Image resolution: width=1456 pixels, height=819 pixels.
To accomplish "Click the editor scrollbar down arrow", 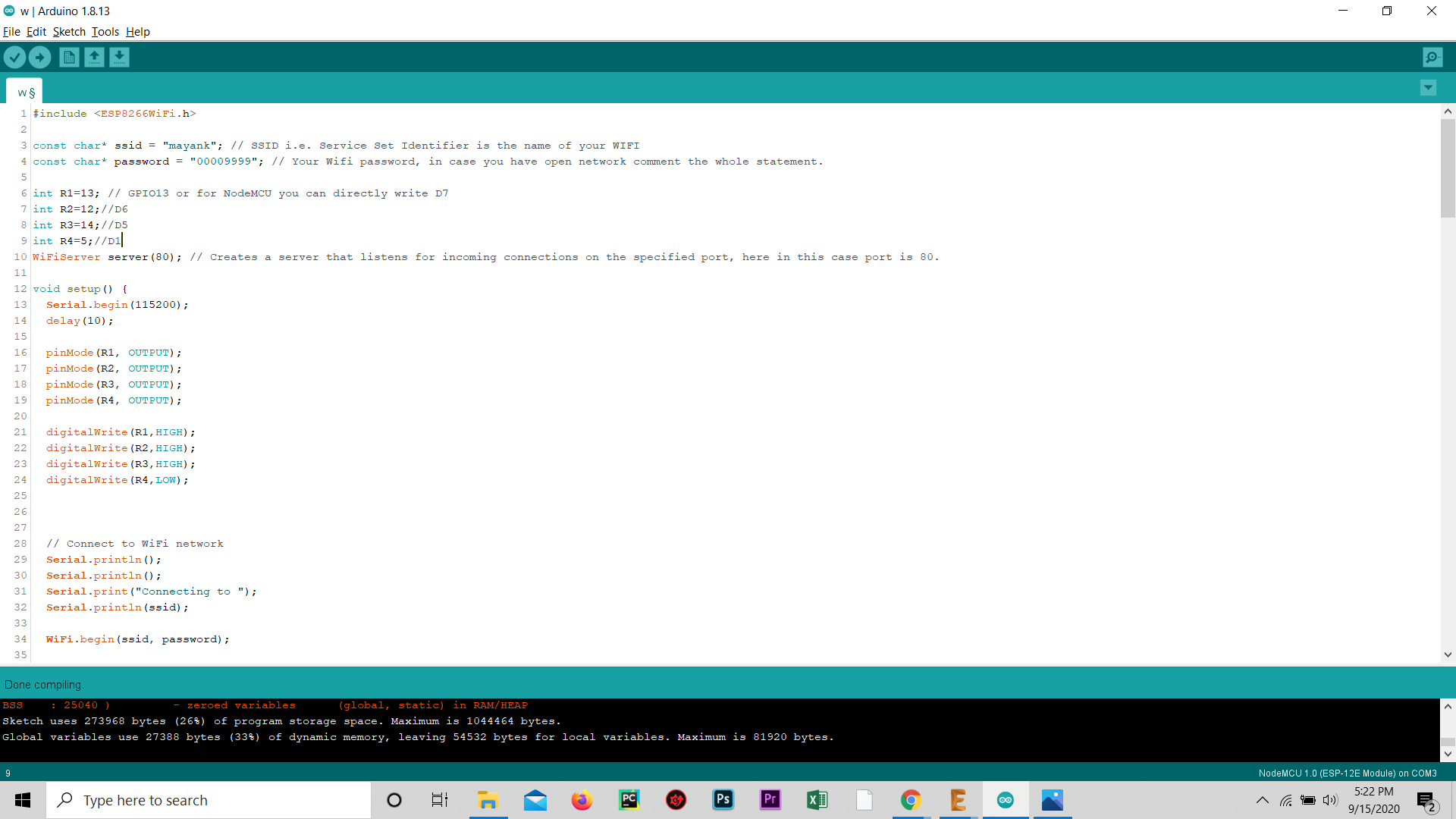I will click(1448, 654).
